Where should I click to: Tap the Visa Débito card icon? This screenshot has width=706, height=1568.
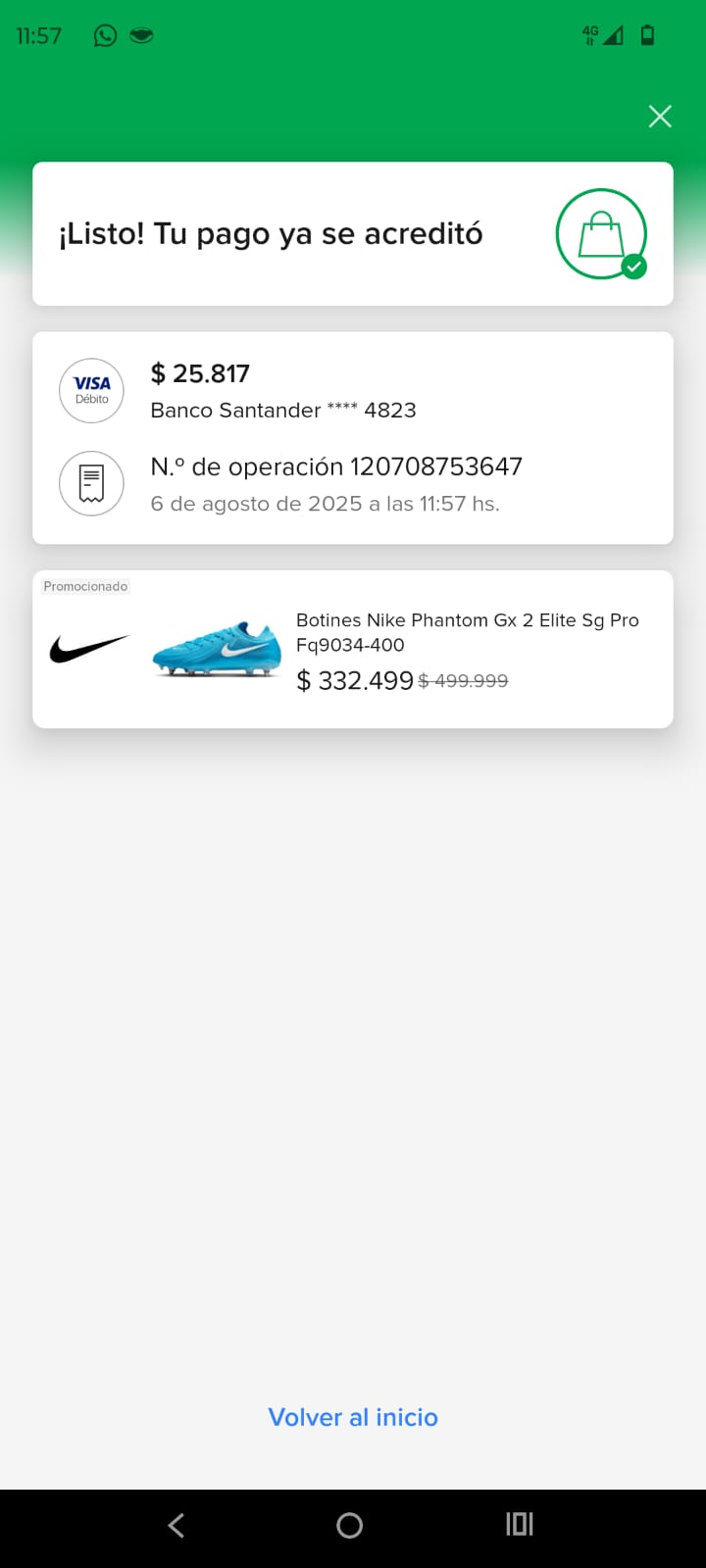tap(91, 390)
